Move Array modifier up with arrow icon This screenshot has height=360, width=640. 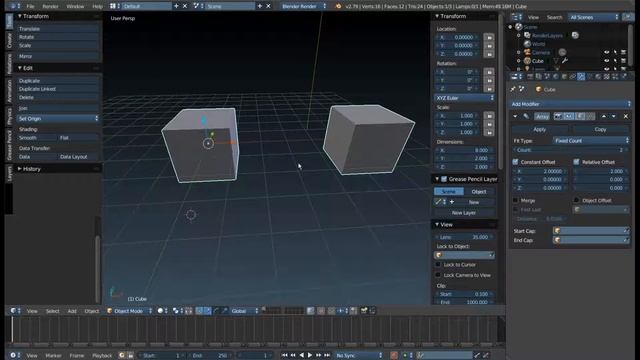coord(604,116)
